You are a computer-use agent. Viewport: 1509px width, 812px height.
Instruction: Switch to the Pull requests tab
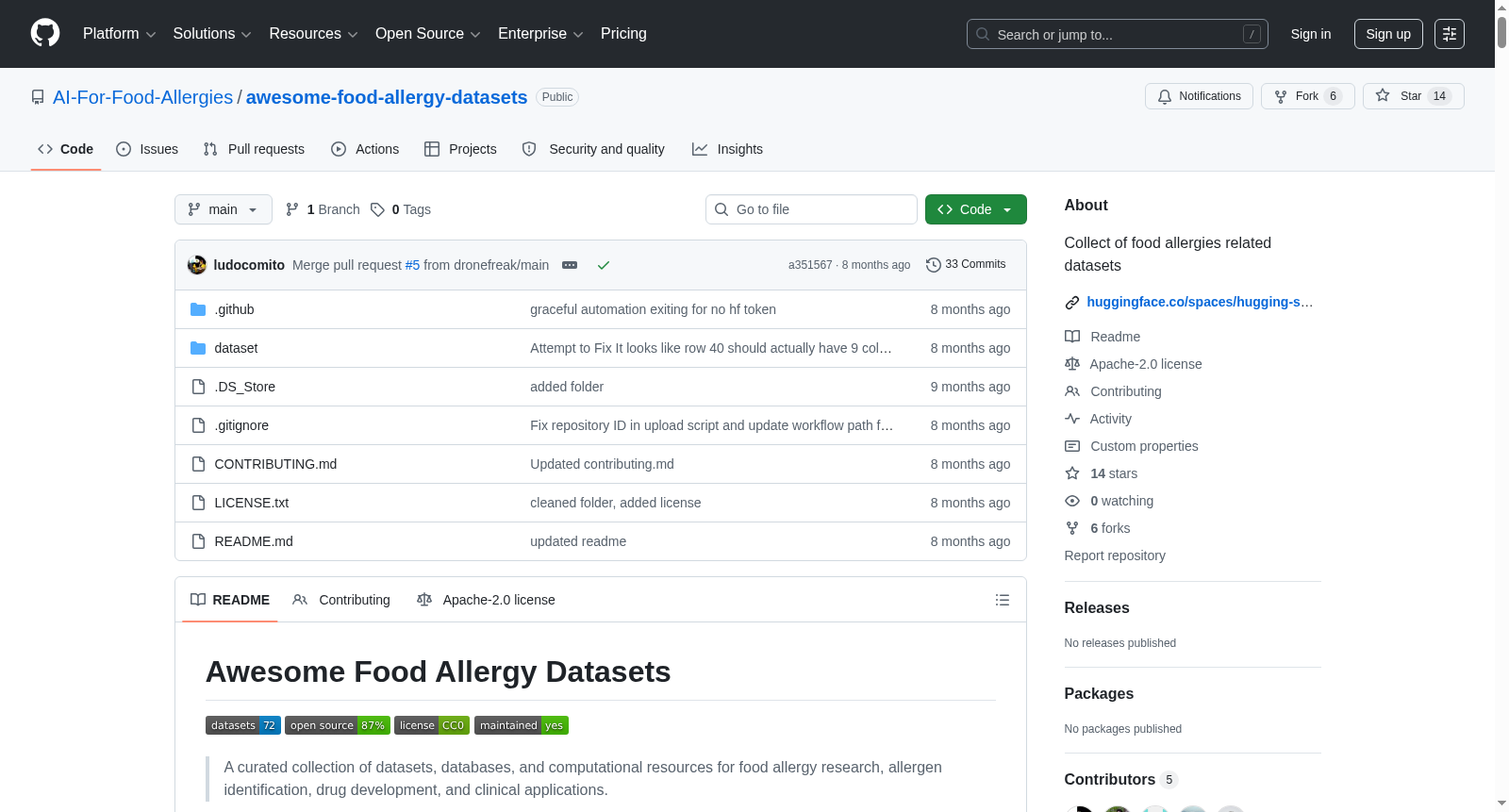click(254, 149)
